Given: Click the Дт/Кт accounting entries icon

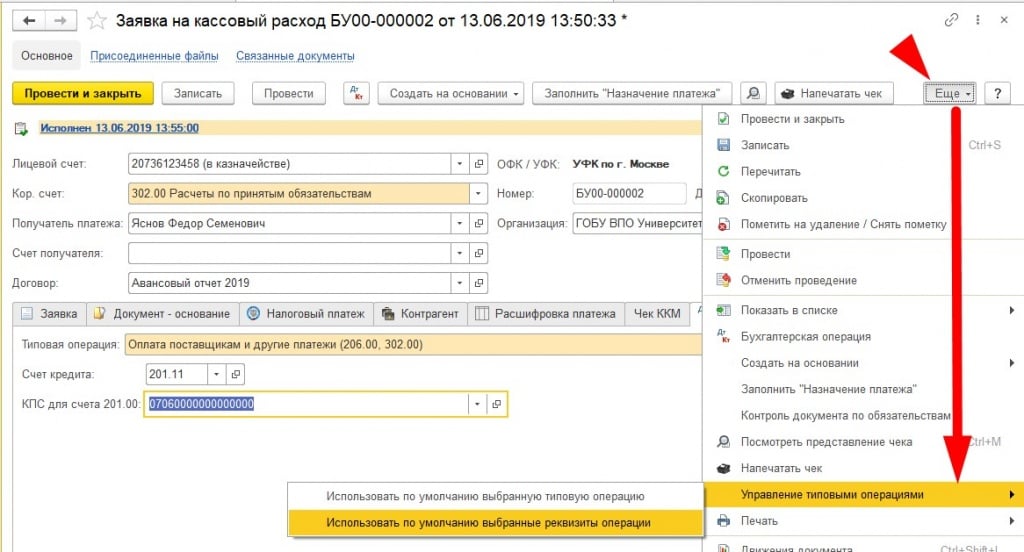Looking at the screenshot, I should (357, 93).
